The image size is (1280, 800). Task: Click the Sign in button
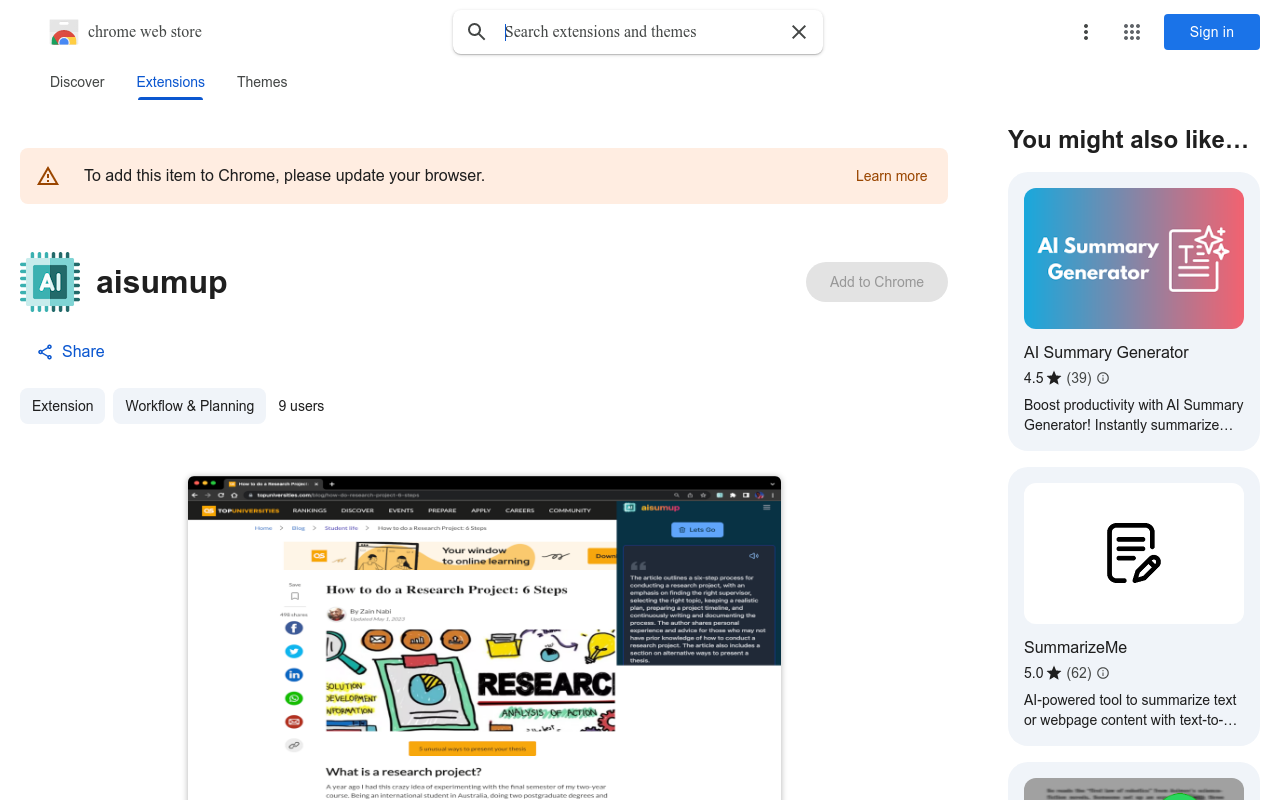[1212, 32]
